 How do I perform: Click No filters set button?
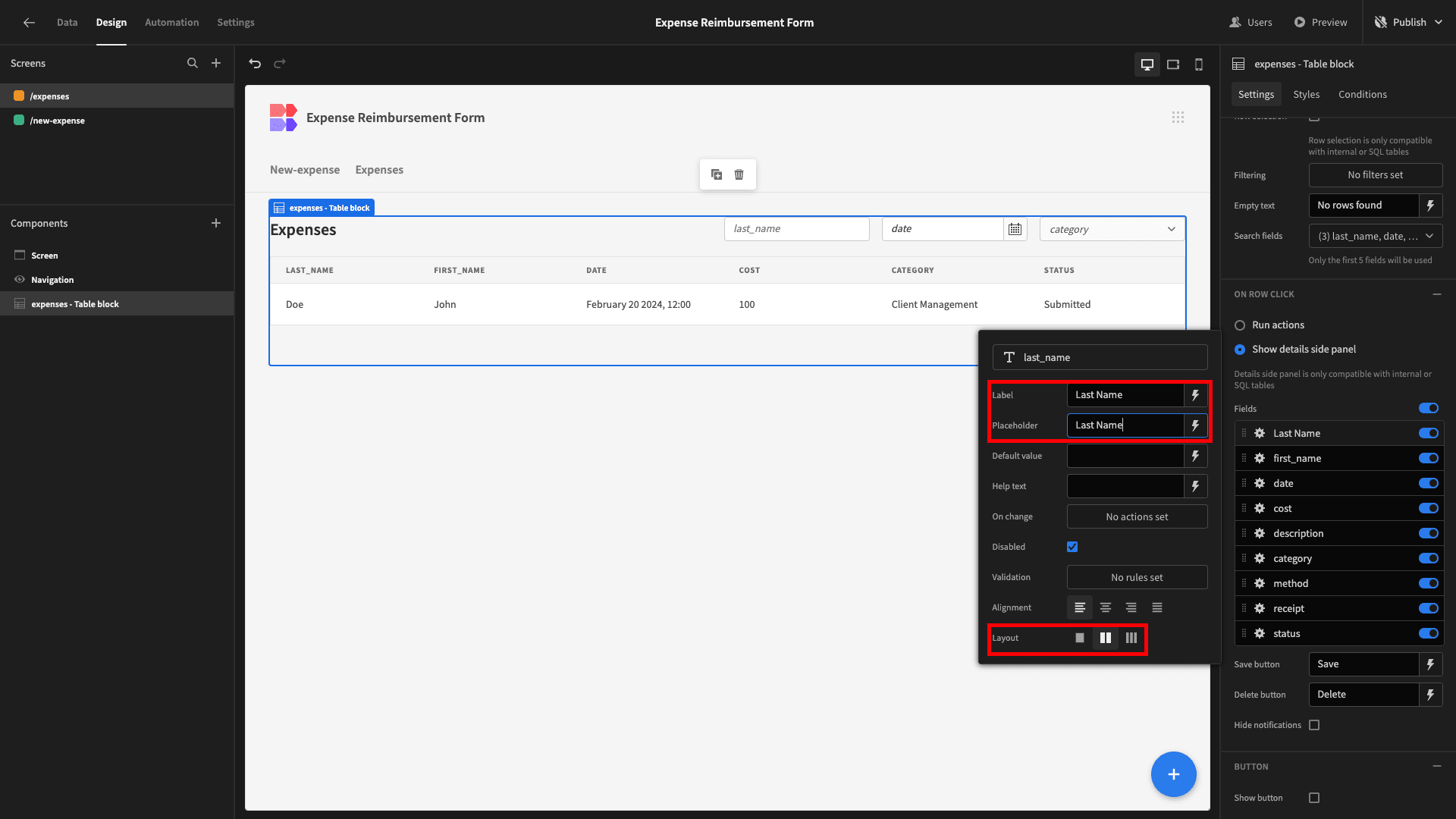(1376, 175)
